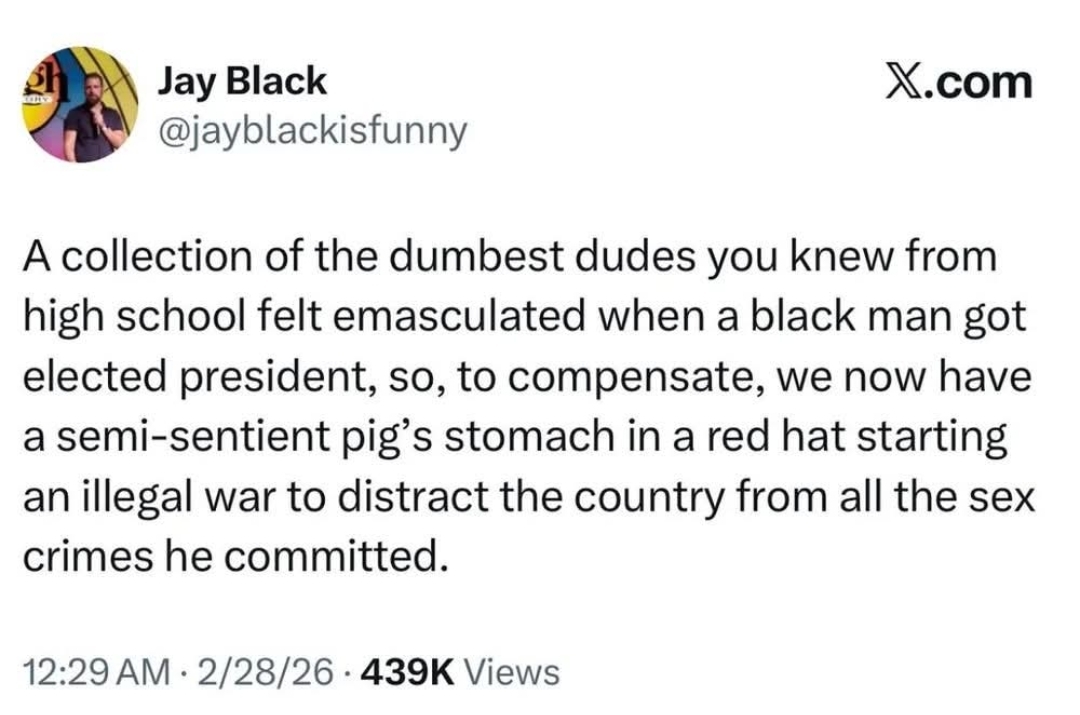The width and height of the screenshot is (1080, 715).
Task: Click the Jay Black display name
Action: [x=241, y=81]
